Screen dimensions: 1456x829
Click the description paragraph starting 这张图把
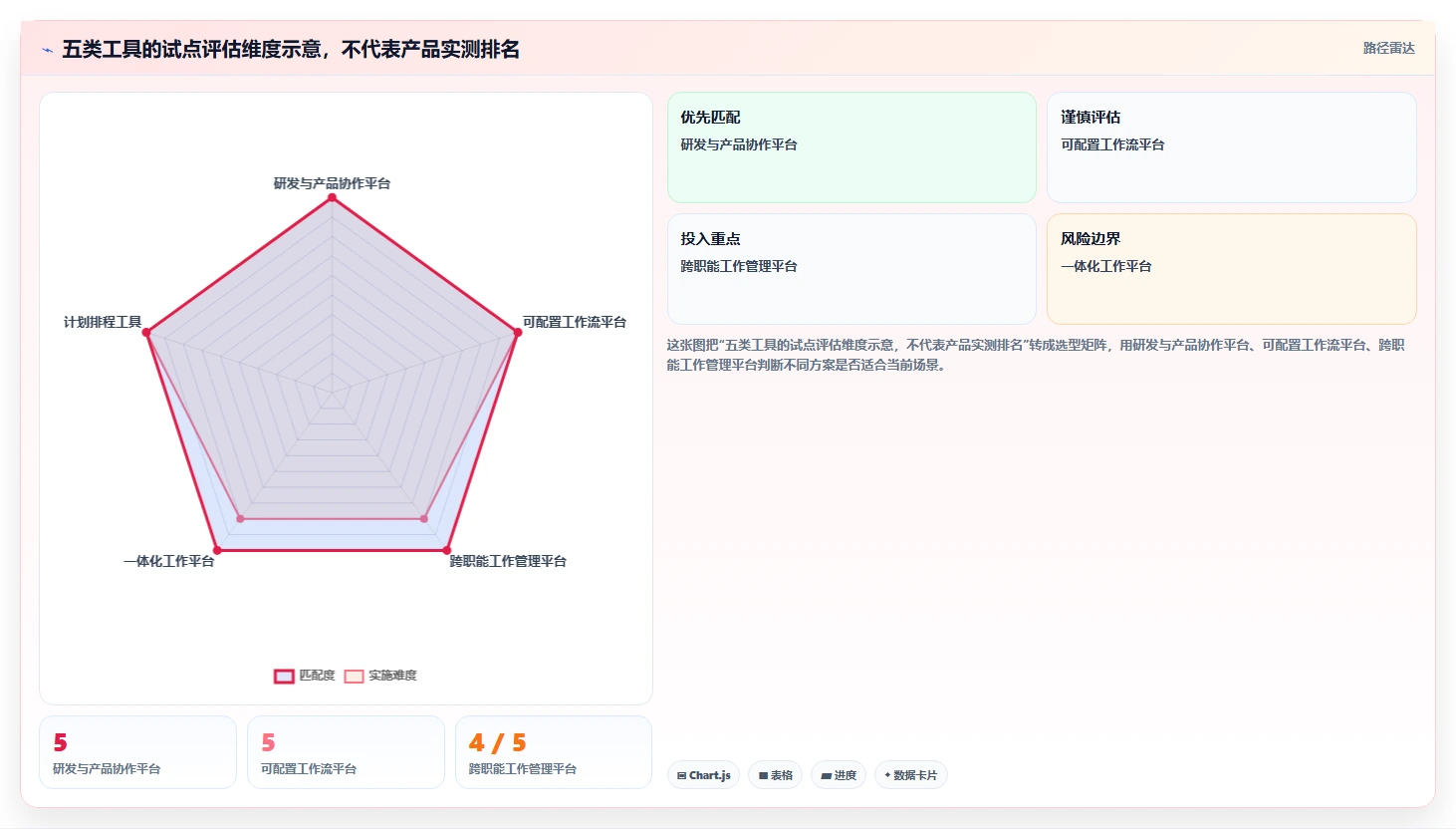tap(1036, 355)
